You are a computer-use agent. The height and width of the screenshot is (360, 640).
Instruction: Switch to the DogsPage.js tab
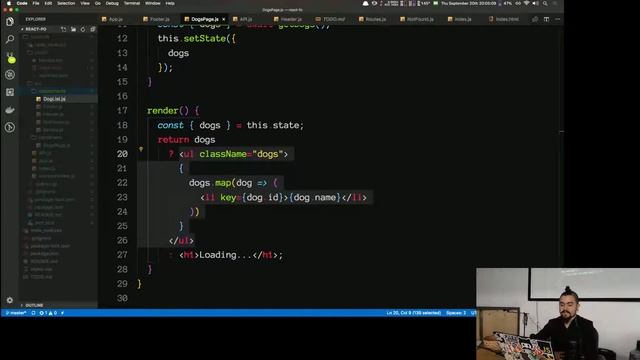click(204, 19)
